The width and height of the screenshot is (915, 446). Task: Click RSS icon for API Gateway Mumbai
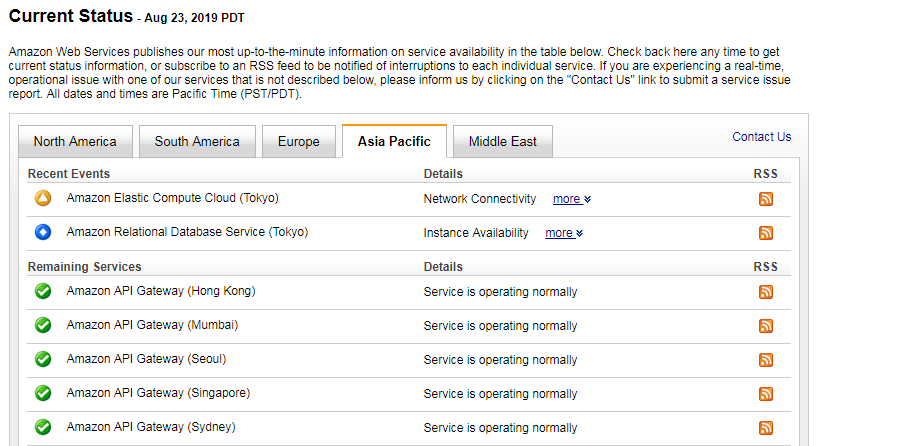(x=766, y=326)
